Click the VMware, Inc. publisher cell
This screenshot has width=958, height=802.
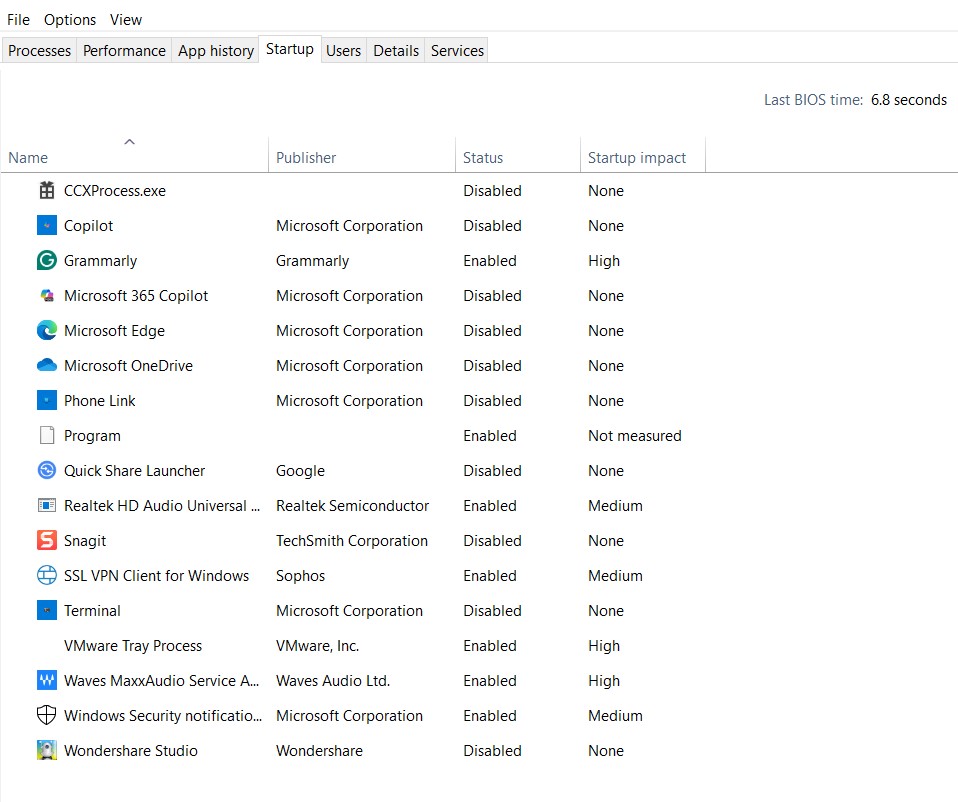point(317,646)
